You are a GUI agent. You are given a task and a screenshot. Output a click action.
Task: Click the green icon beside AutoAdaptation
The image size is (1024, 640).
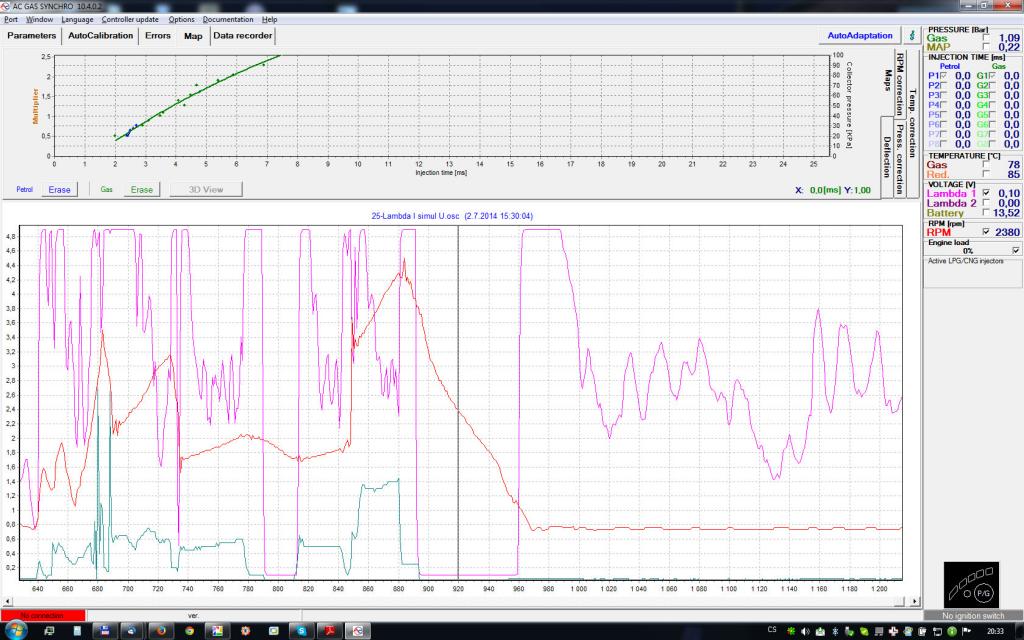(911, 35)
